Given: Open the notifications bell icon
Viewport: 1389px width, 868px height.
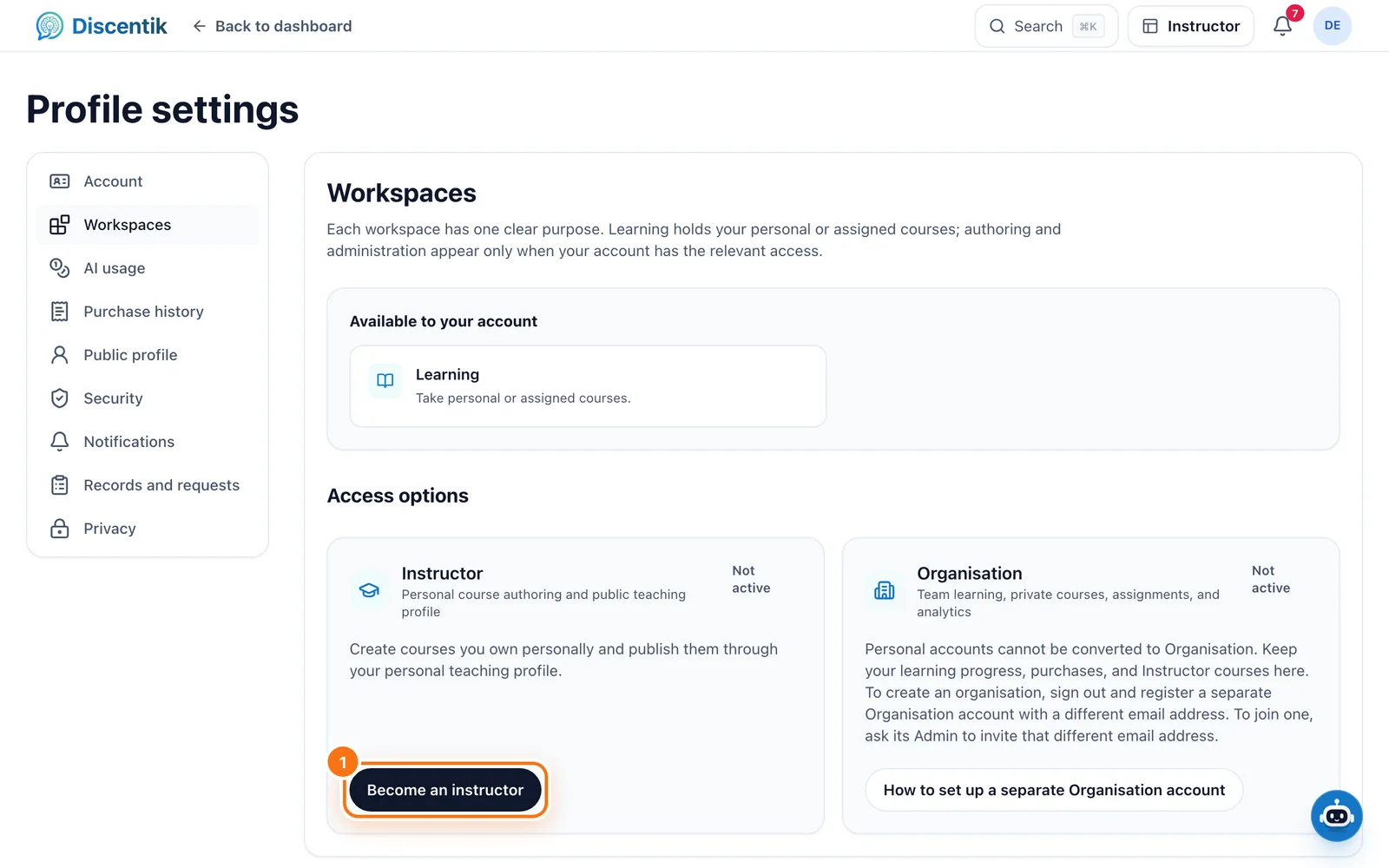Looking at the screenshot, I should click(x=1282, y=26).
